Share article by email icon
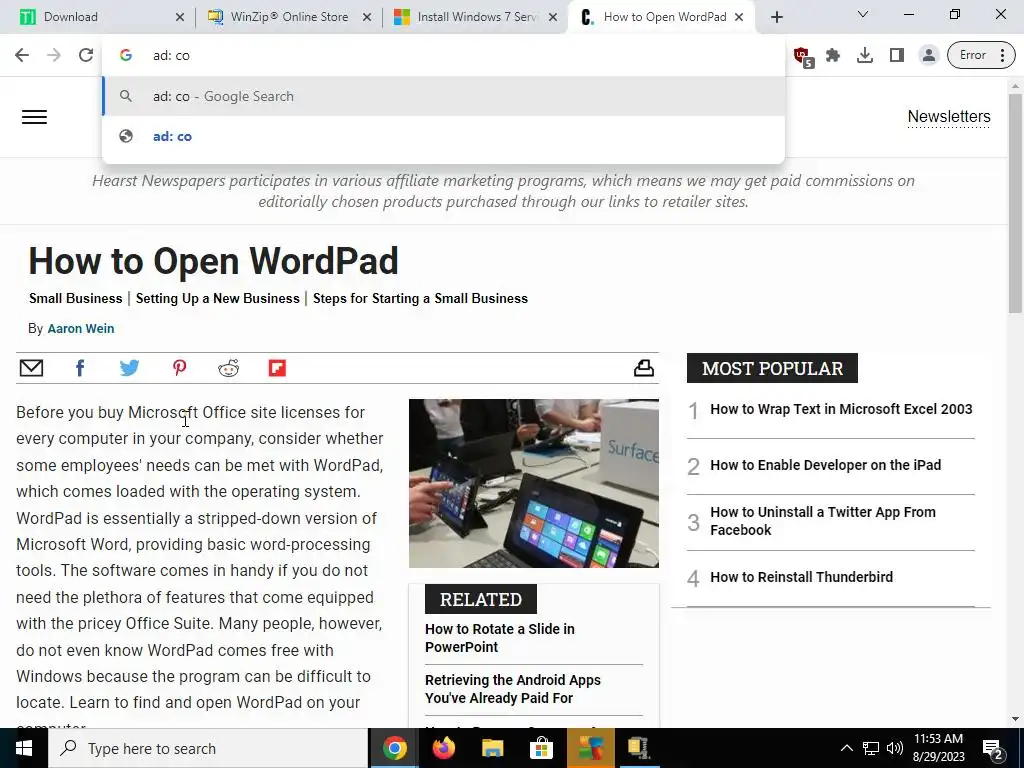Image resolution: width=1024 pixels, height=768 pixels. (31, 368)
